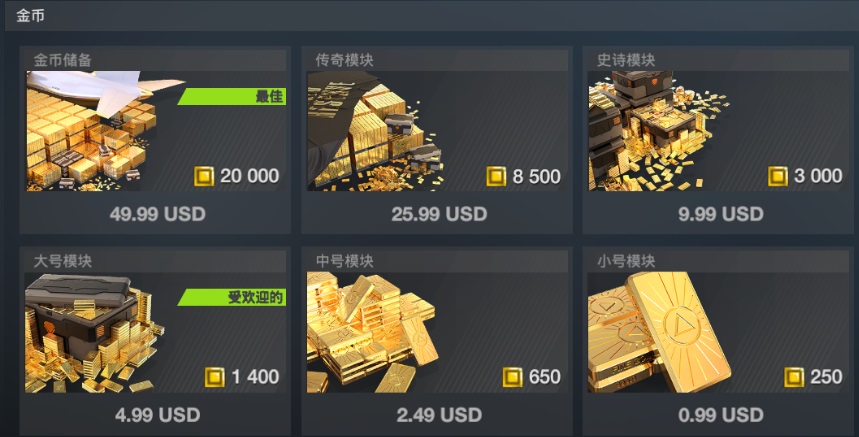
Task: Buy the 49.99 USD pack
Action: [x=157, y=214]
